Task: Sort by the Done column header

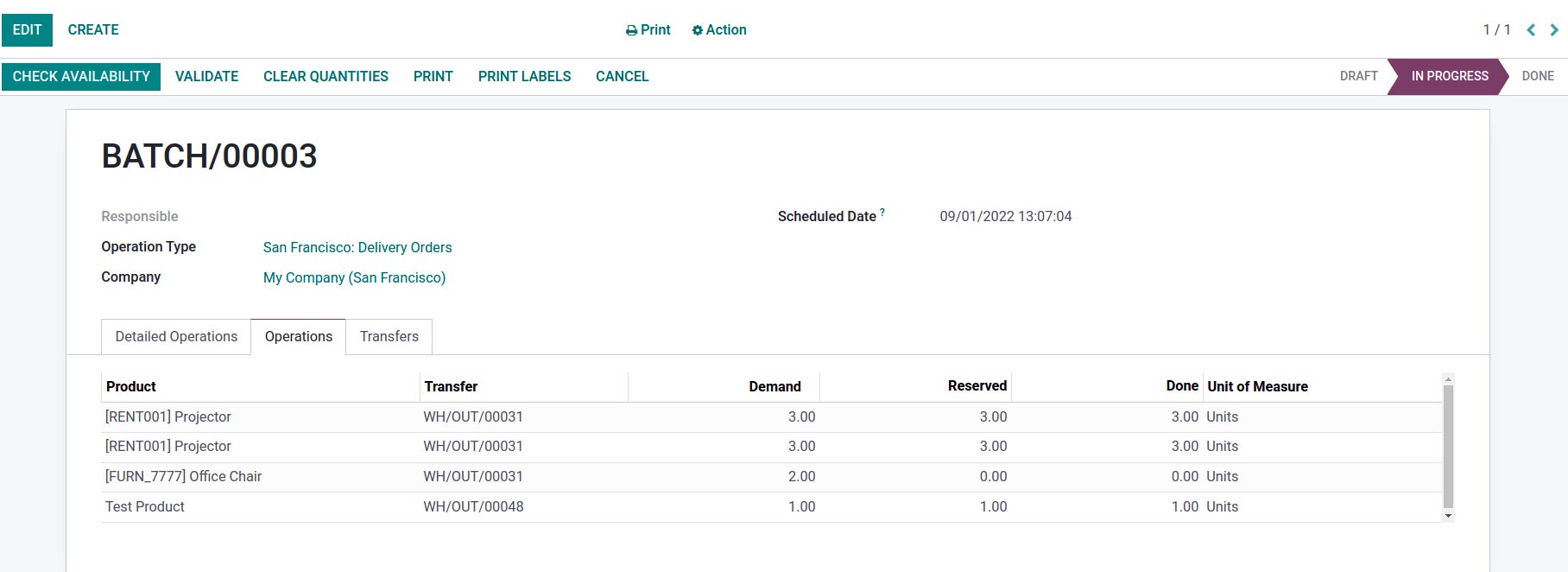Action: coord(1107,387)
